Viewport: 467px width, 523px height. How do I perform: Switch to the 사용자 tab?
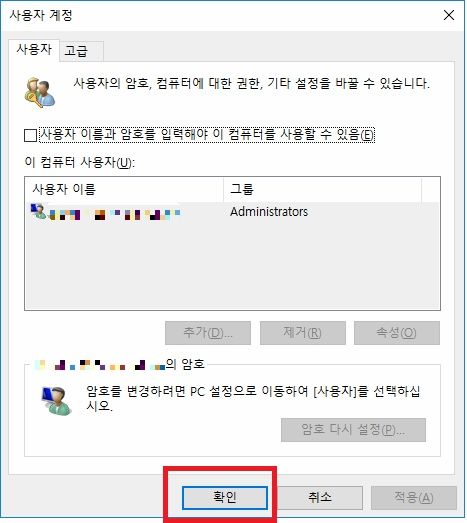(34, 50)
